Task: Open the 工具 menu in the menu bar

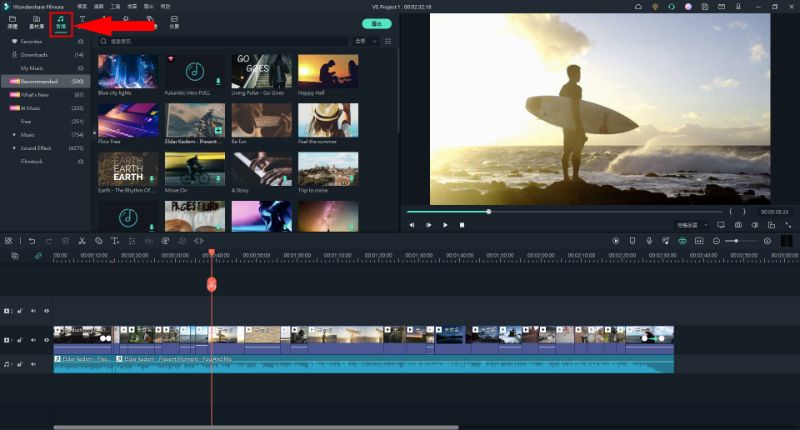Action: click(115, 7)
